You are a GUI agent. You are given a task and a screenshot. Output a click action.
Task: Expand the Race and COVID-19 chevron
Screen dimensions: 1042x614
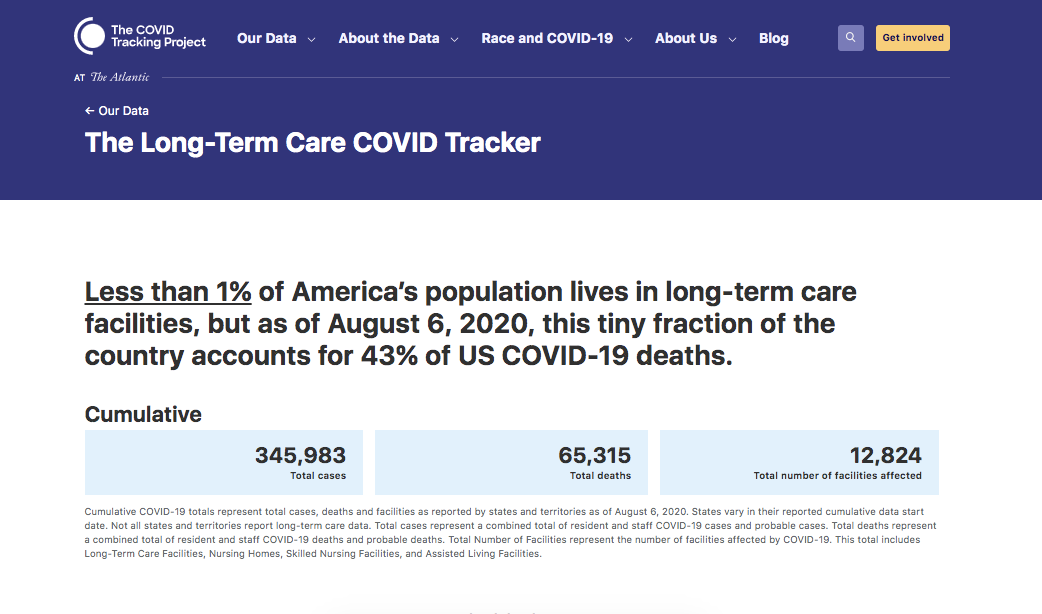(628, 40)
